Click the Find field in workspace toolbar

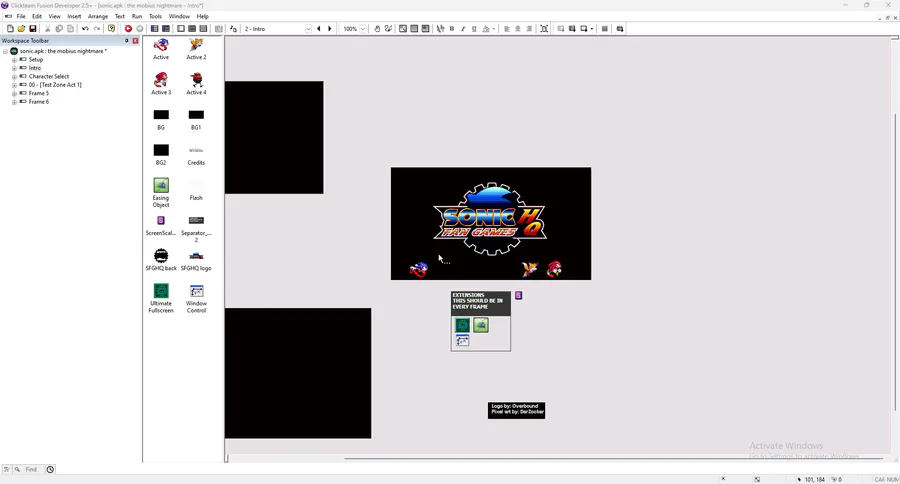point(31,470)
